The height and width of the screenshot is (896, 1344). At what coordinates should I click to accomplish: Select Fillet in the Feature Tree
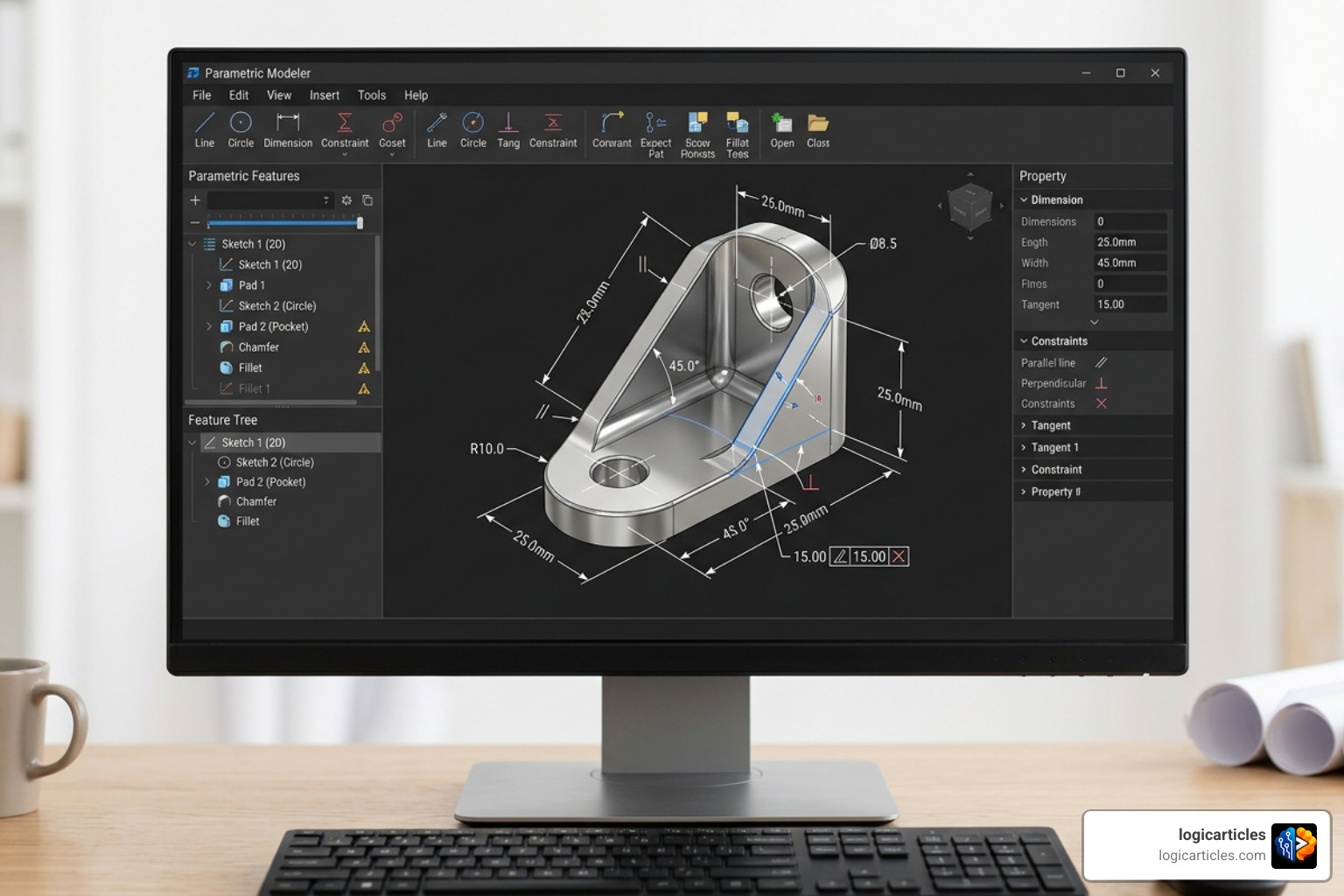coord(248,521)
